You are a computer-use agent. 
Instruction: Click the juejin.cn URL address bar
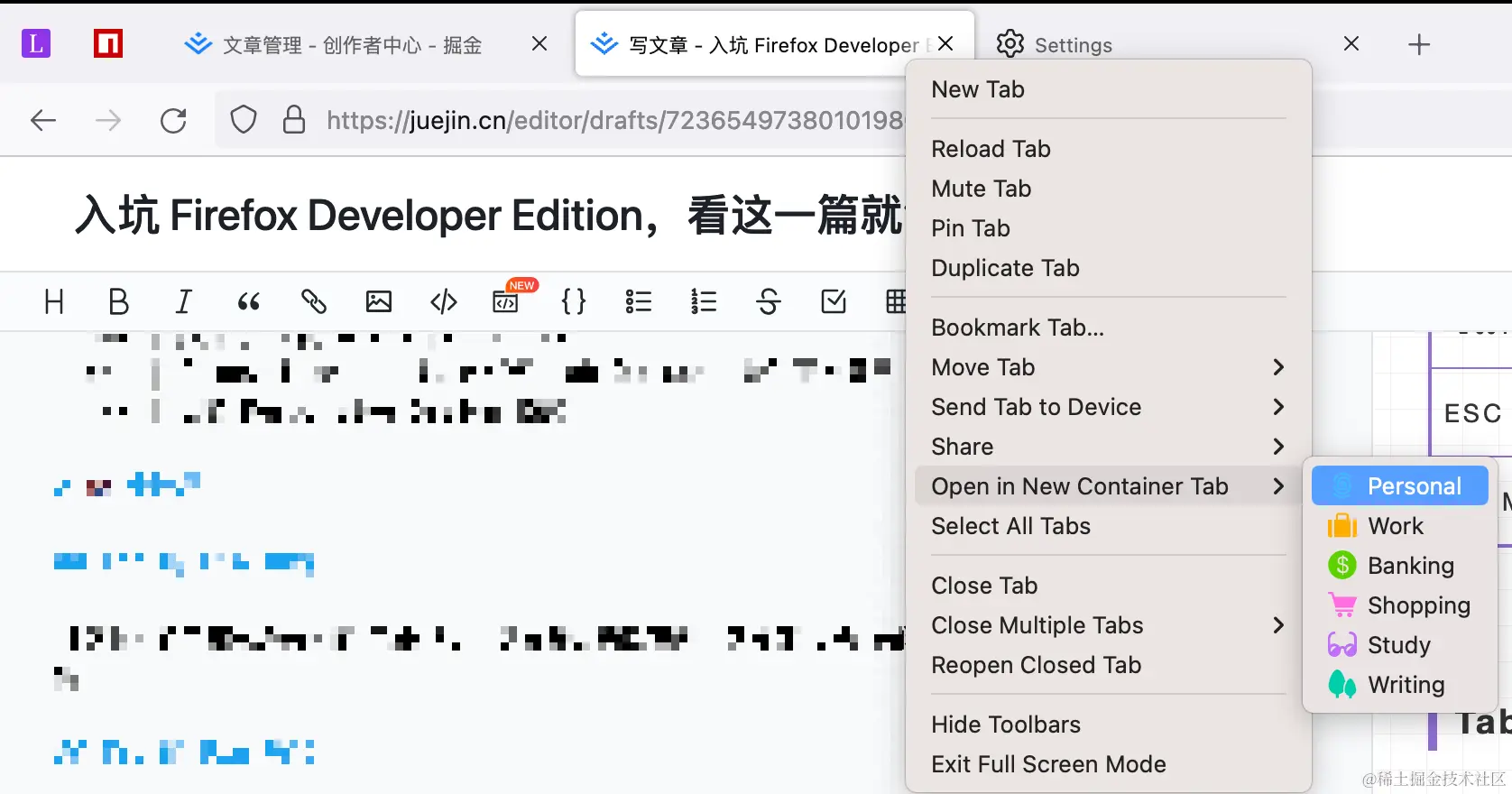[x=613, y=120]
